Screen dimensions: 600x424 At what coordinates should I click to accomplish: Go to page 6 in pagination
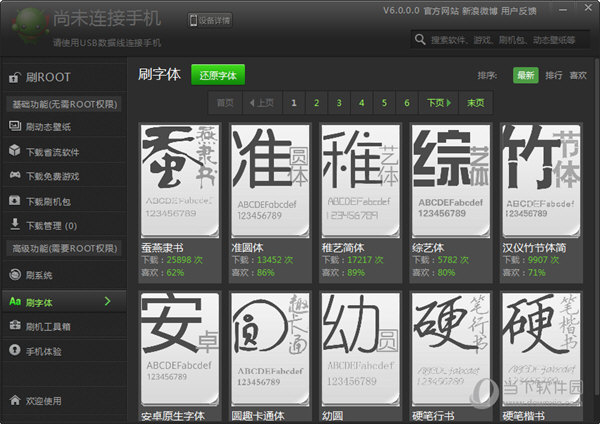(407, 103)
